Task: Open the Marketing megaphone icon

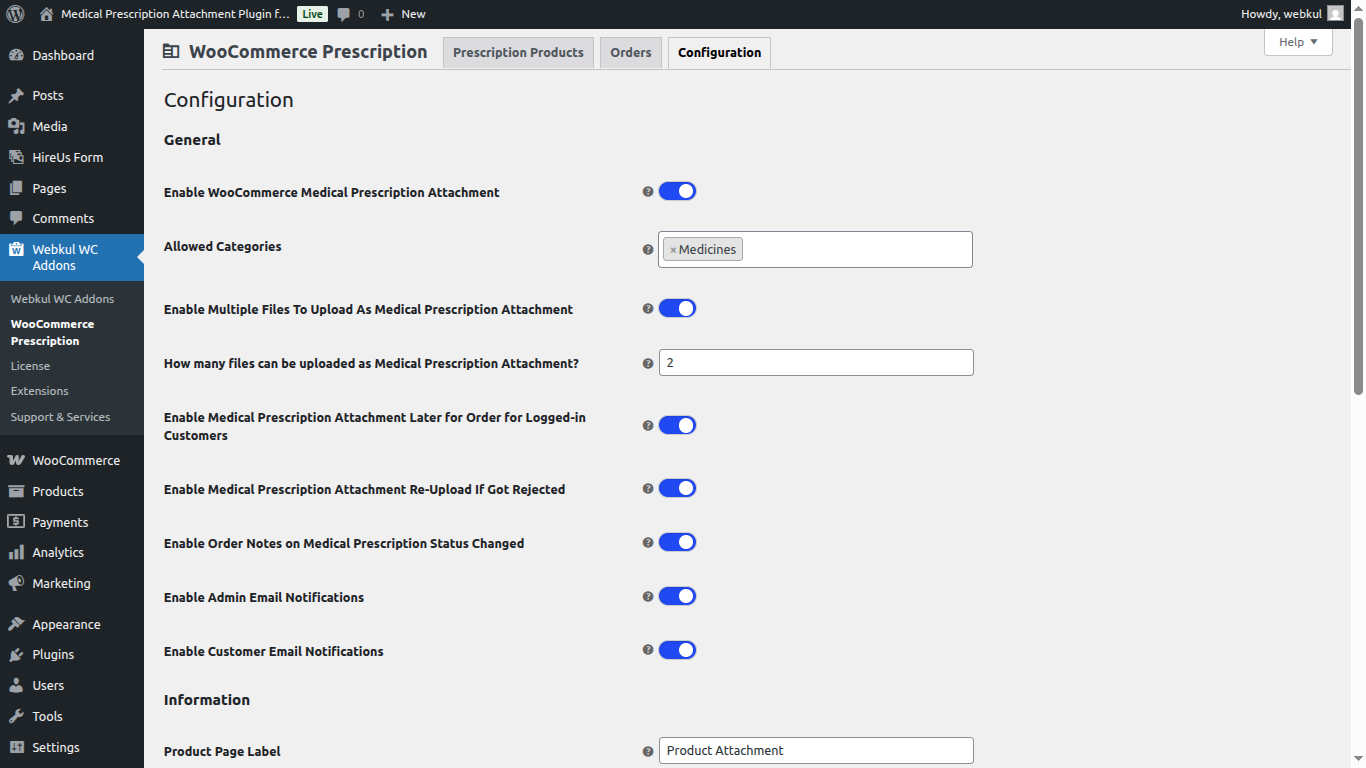Action: coord(15,583)
